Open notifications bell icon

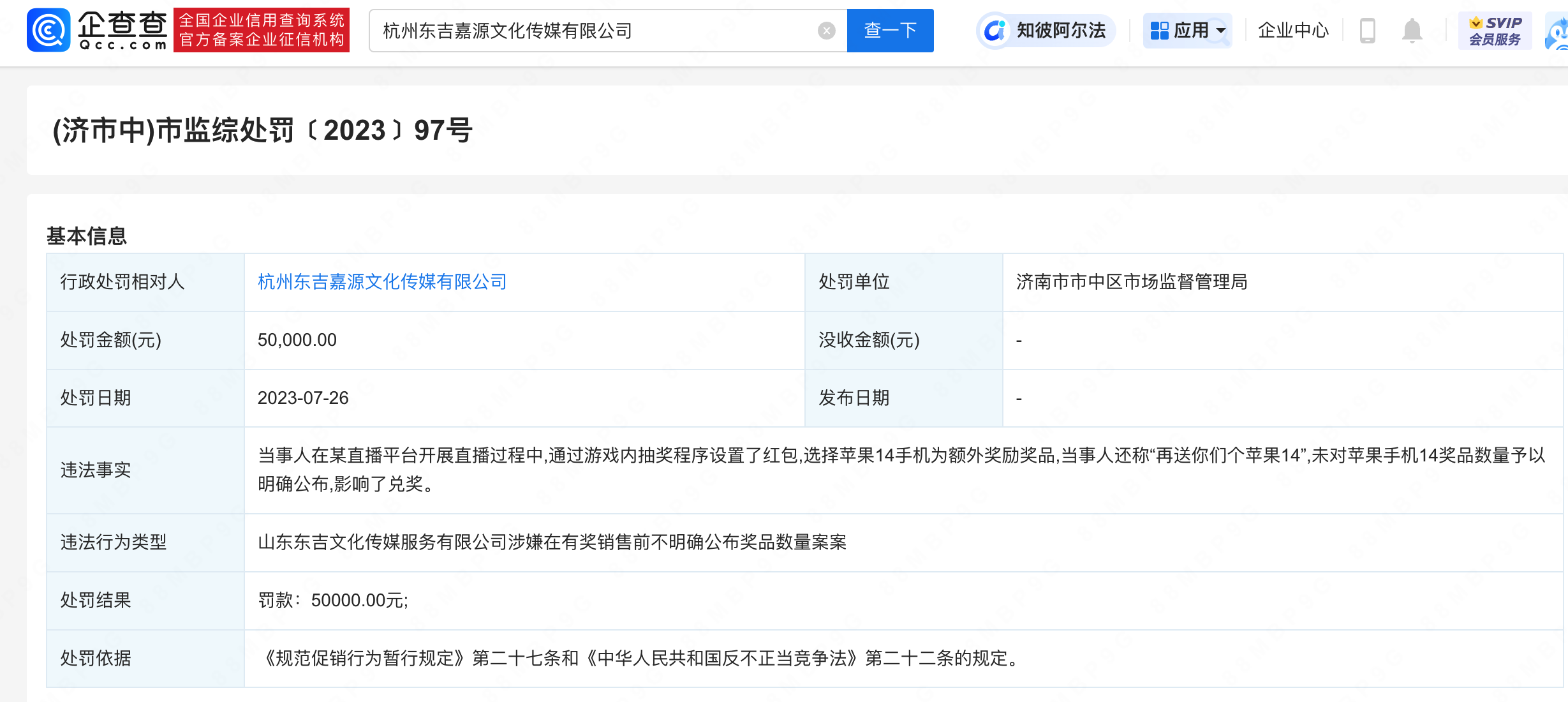pyautogui.click(x=1412, y=31)
